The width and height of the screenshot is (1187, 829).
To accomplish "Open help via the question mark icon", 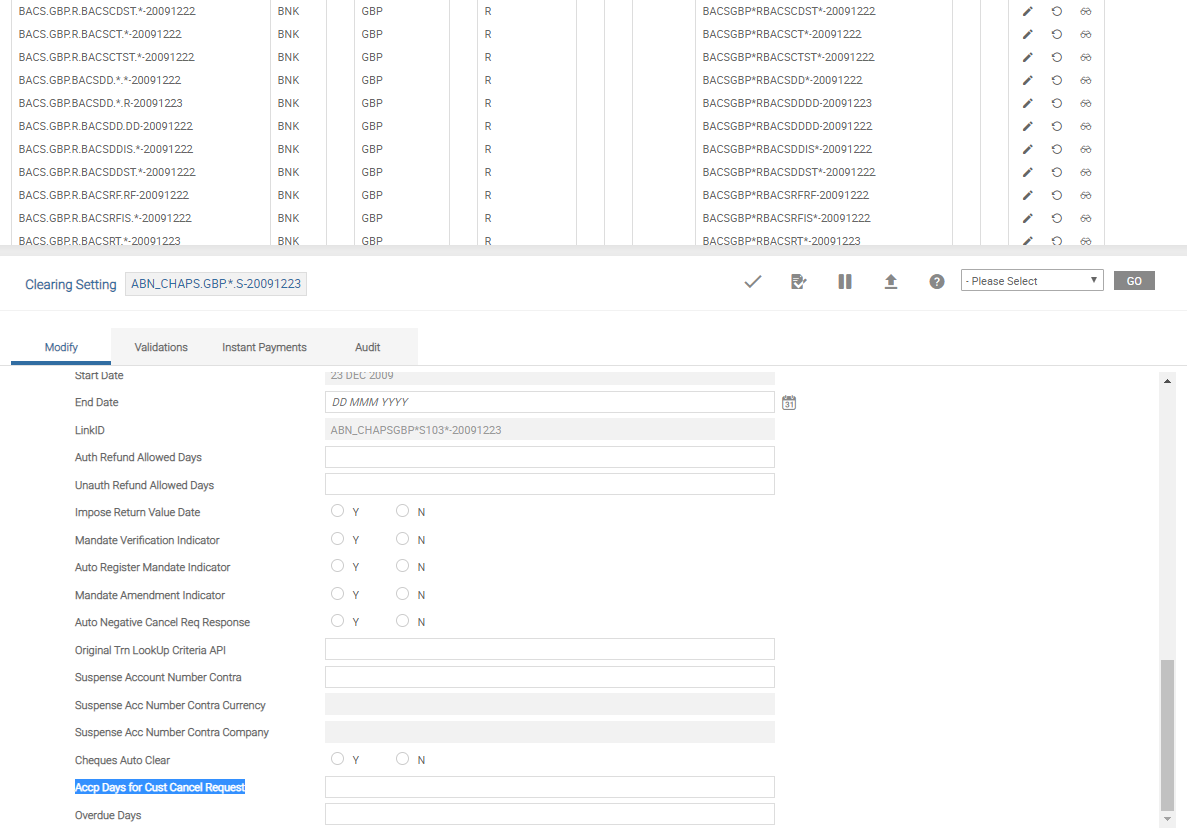I will pyautogui.click(x=937, y=282).
